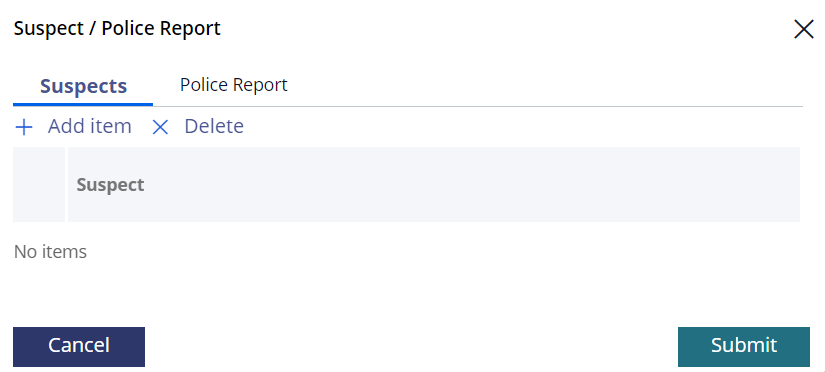
Task: Click blank space between Cancel and Submit
Action: (x=410, y=347)
